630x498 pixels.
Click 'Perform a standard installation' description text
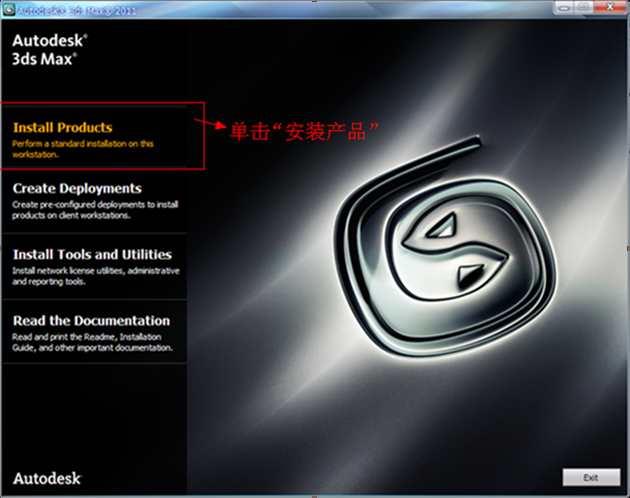(x=83, y=149)
